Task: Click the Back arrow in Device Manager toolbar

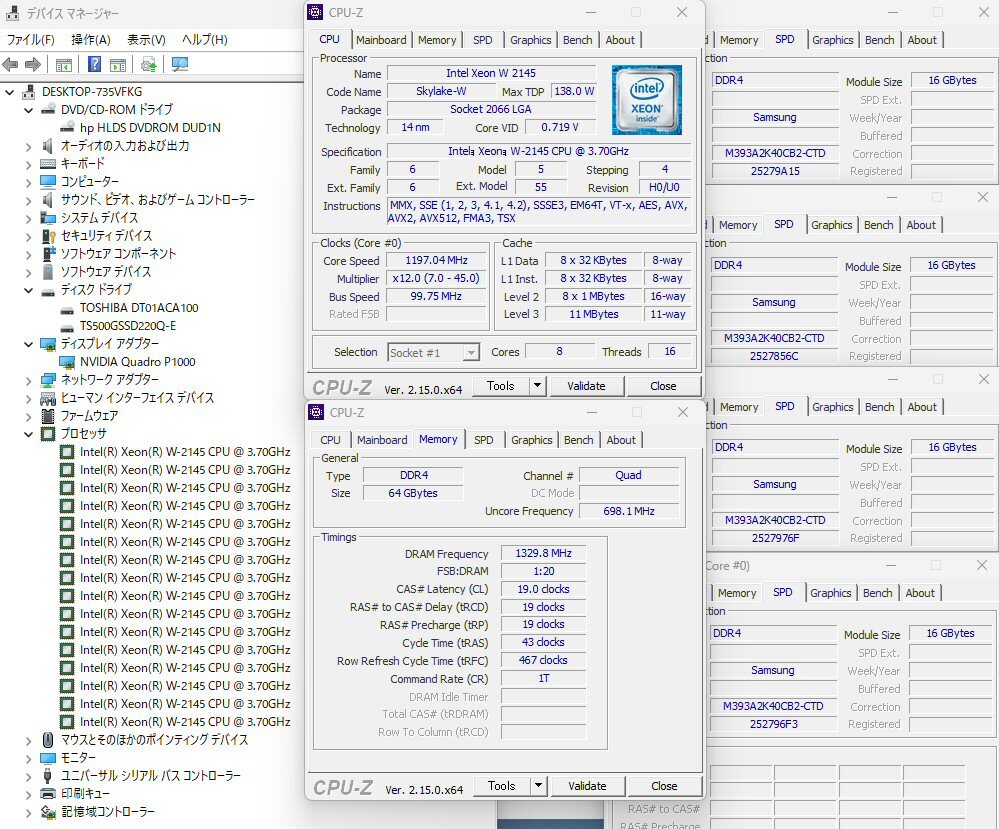Action: 11,64
